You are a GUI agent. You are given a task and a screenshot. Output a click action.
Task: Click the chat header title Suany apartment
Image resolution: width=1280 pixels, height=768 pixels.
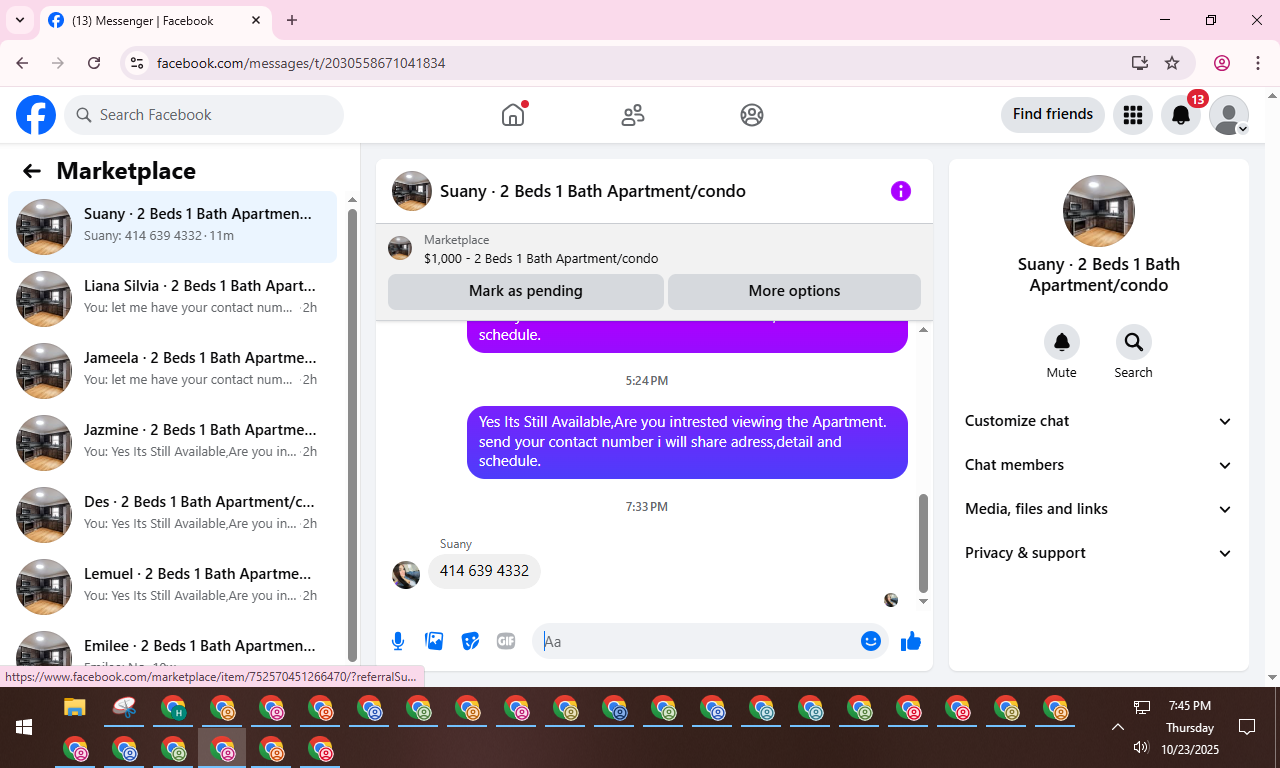coord(593,191)
